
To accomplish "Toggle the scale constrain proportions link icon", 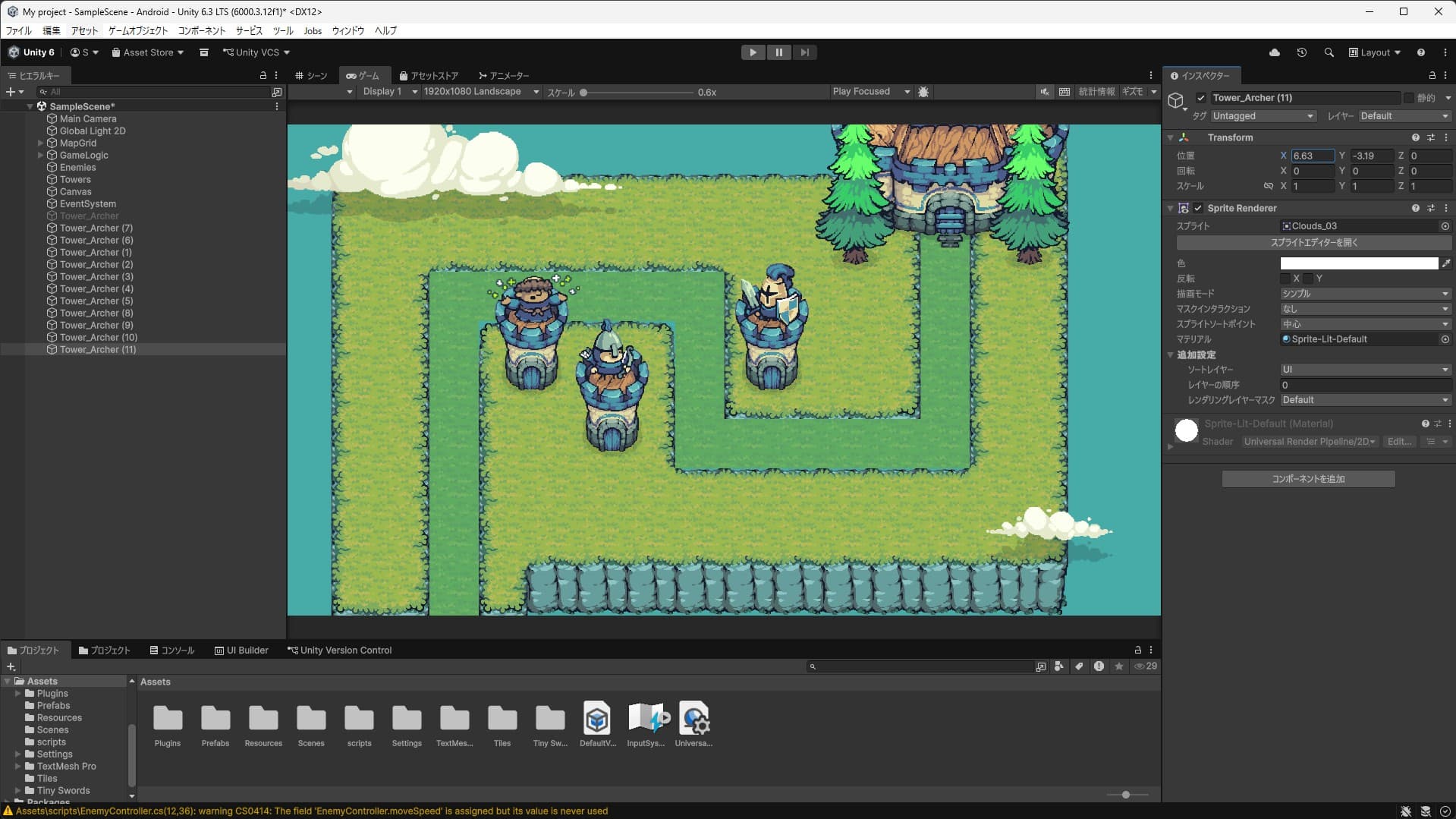I will pyautogui.click(x=1268, y=186).
